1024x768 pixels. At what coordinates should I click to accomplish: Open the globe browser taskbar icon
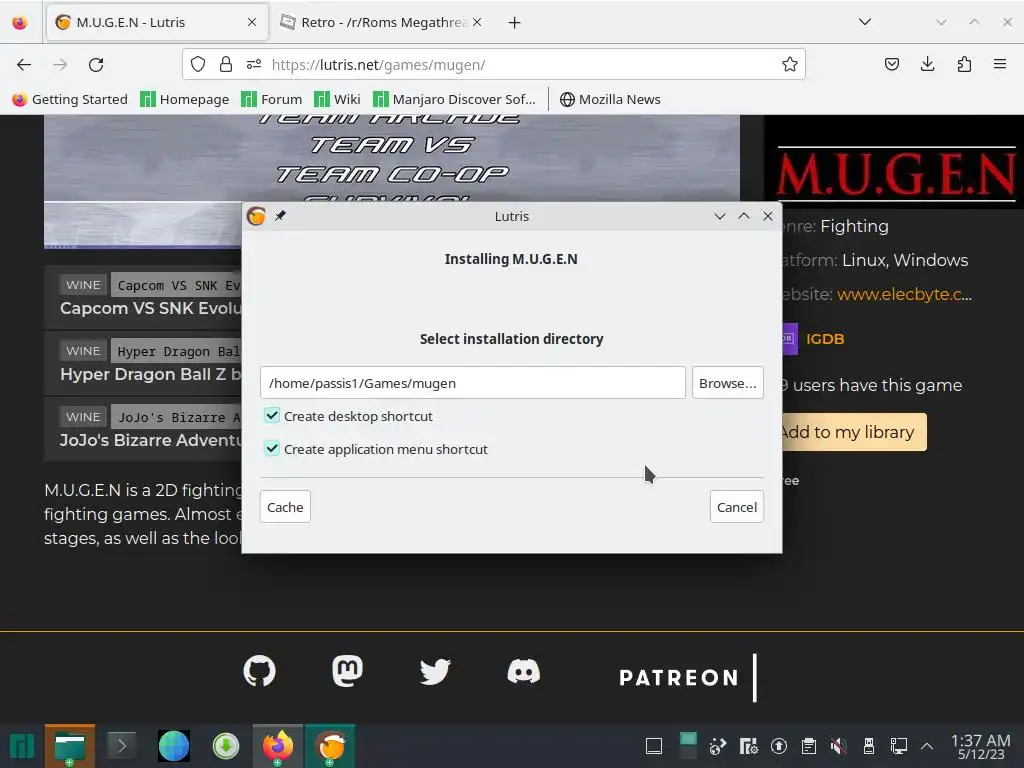coord(174,745)
